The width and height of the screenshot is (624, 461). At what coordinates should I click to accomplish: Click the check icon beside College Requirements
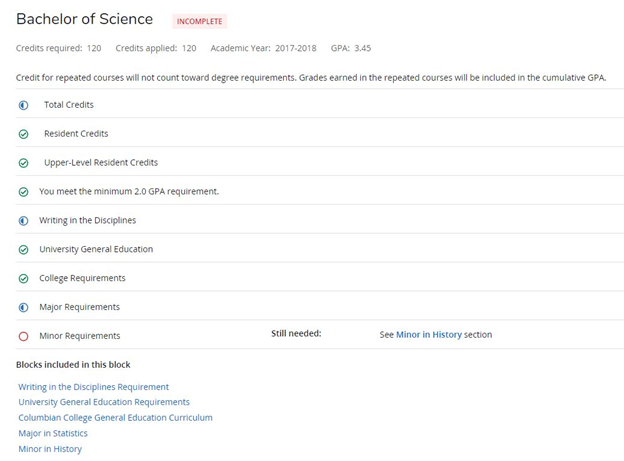(x=23, y=279)
